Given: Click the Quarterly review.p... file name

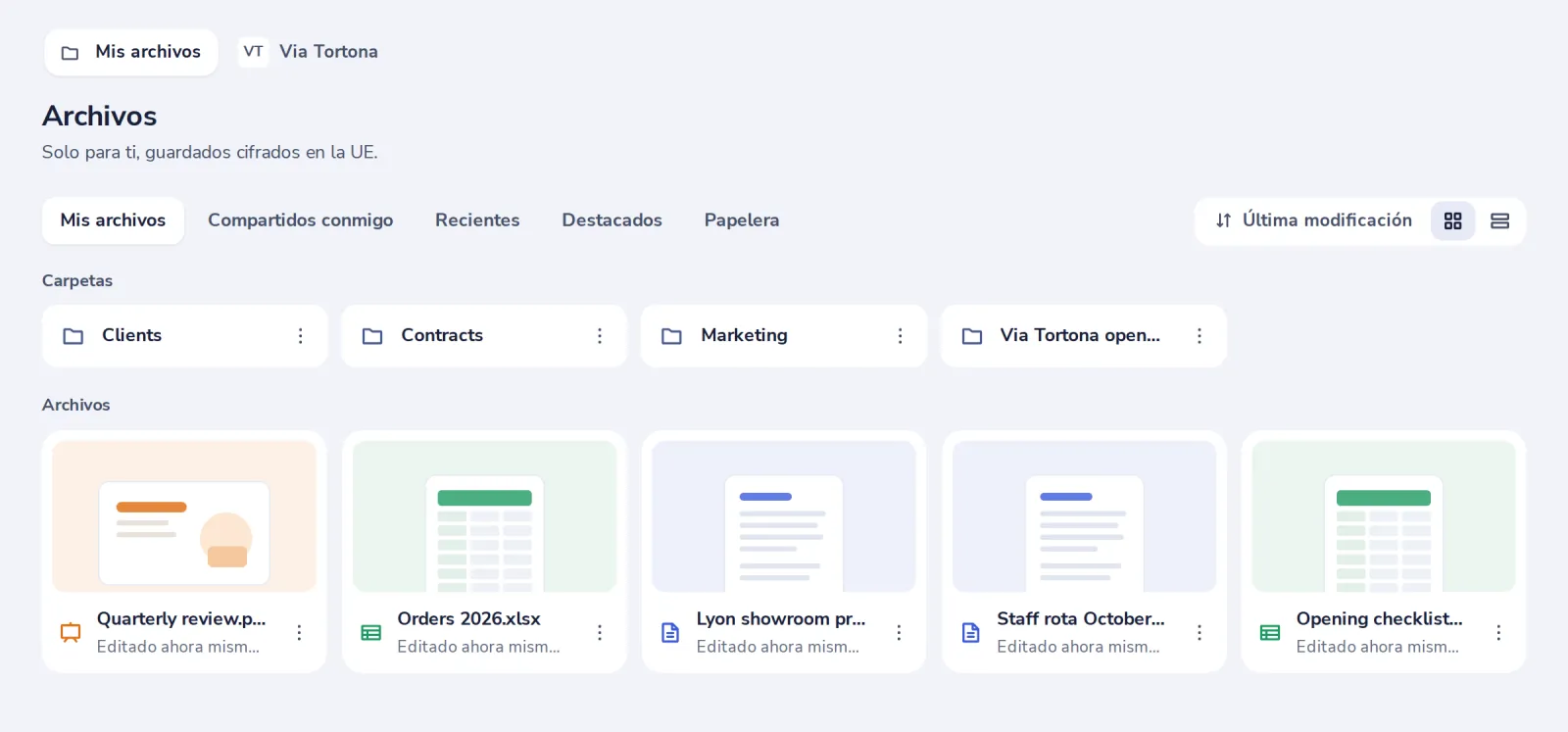Looking at the screenshot, I should pos(181,619).
